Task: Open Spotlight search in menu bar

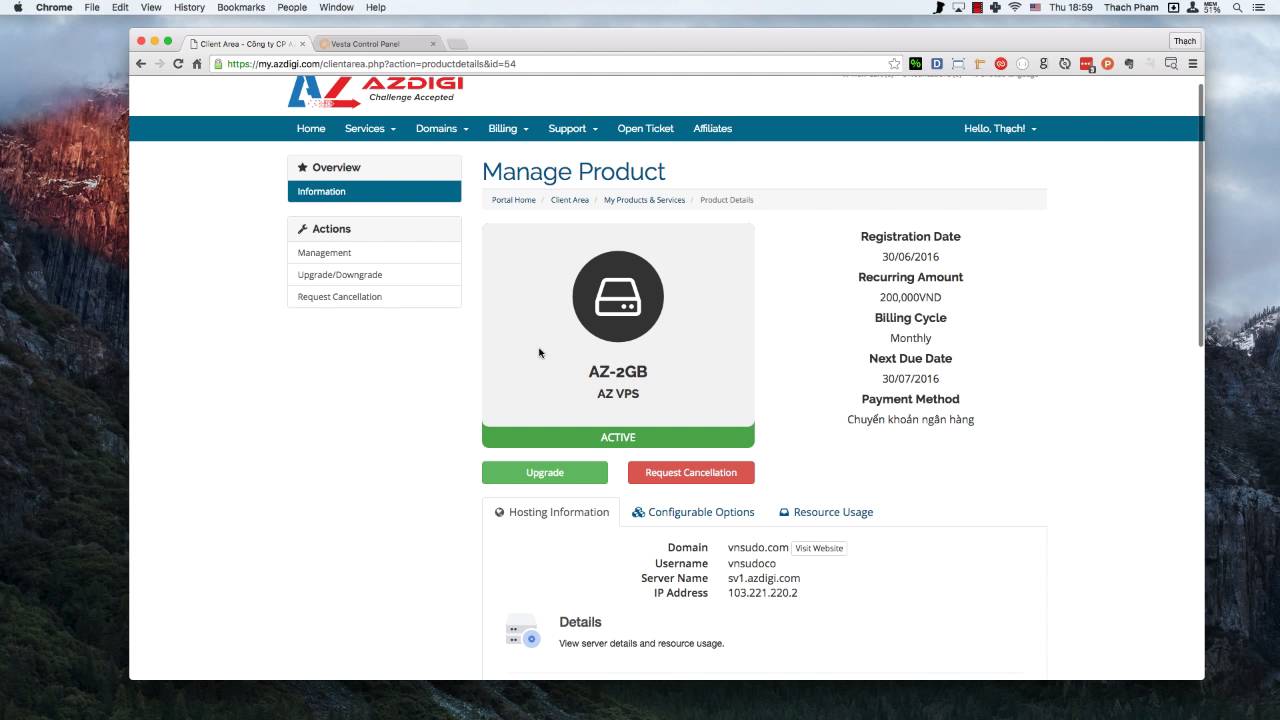Action: pos(1238,7)
